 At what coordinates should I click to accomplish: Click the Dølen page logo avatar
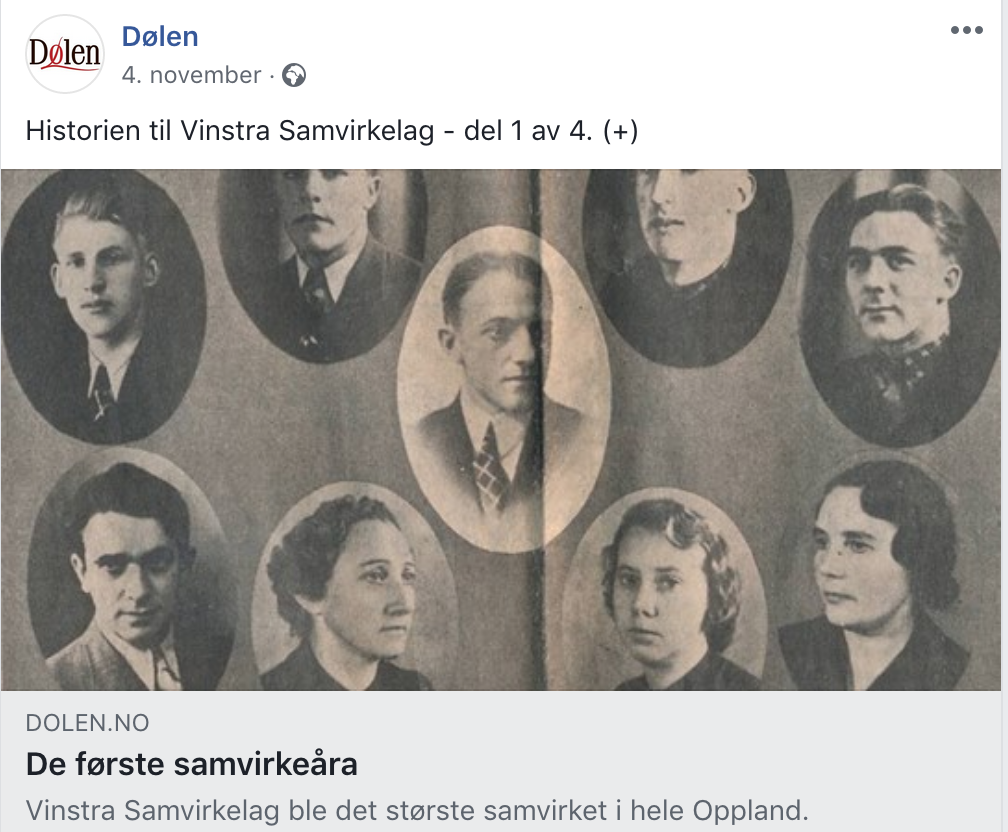click(x=64, y=55)
